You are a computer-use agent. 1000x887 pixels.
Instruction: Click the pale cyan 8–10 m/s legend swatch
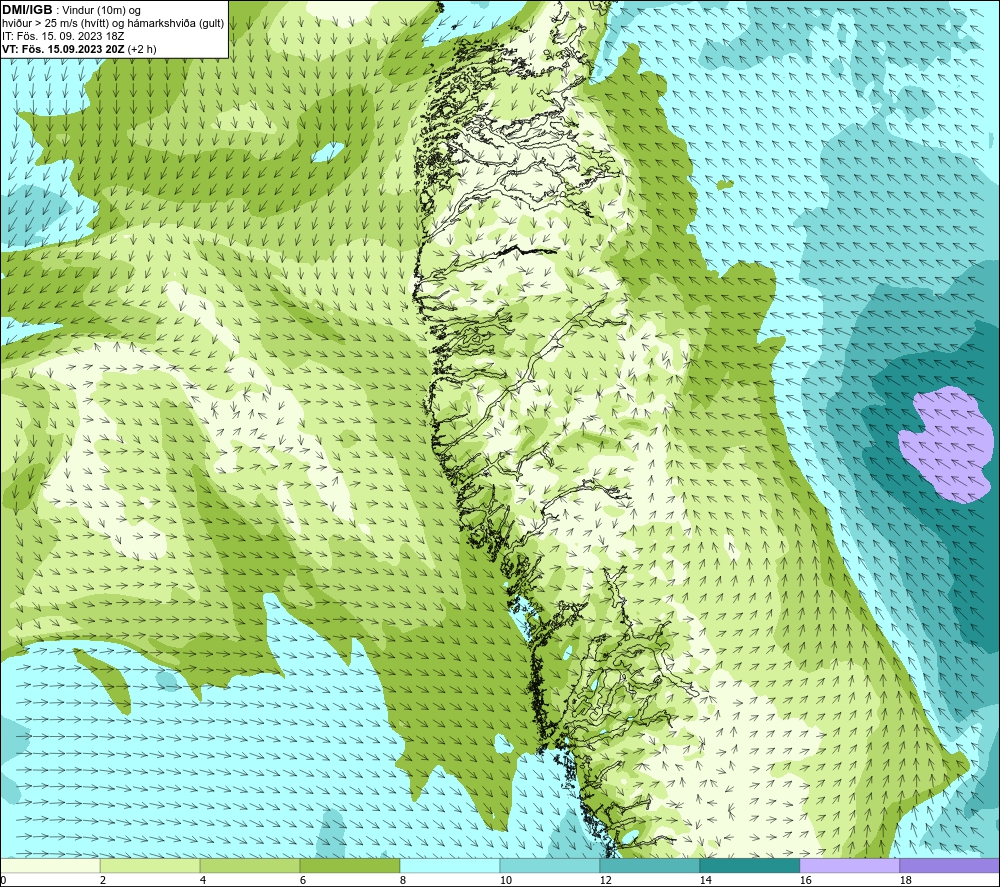[450, 865]
